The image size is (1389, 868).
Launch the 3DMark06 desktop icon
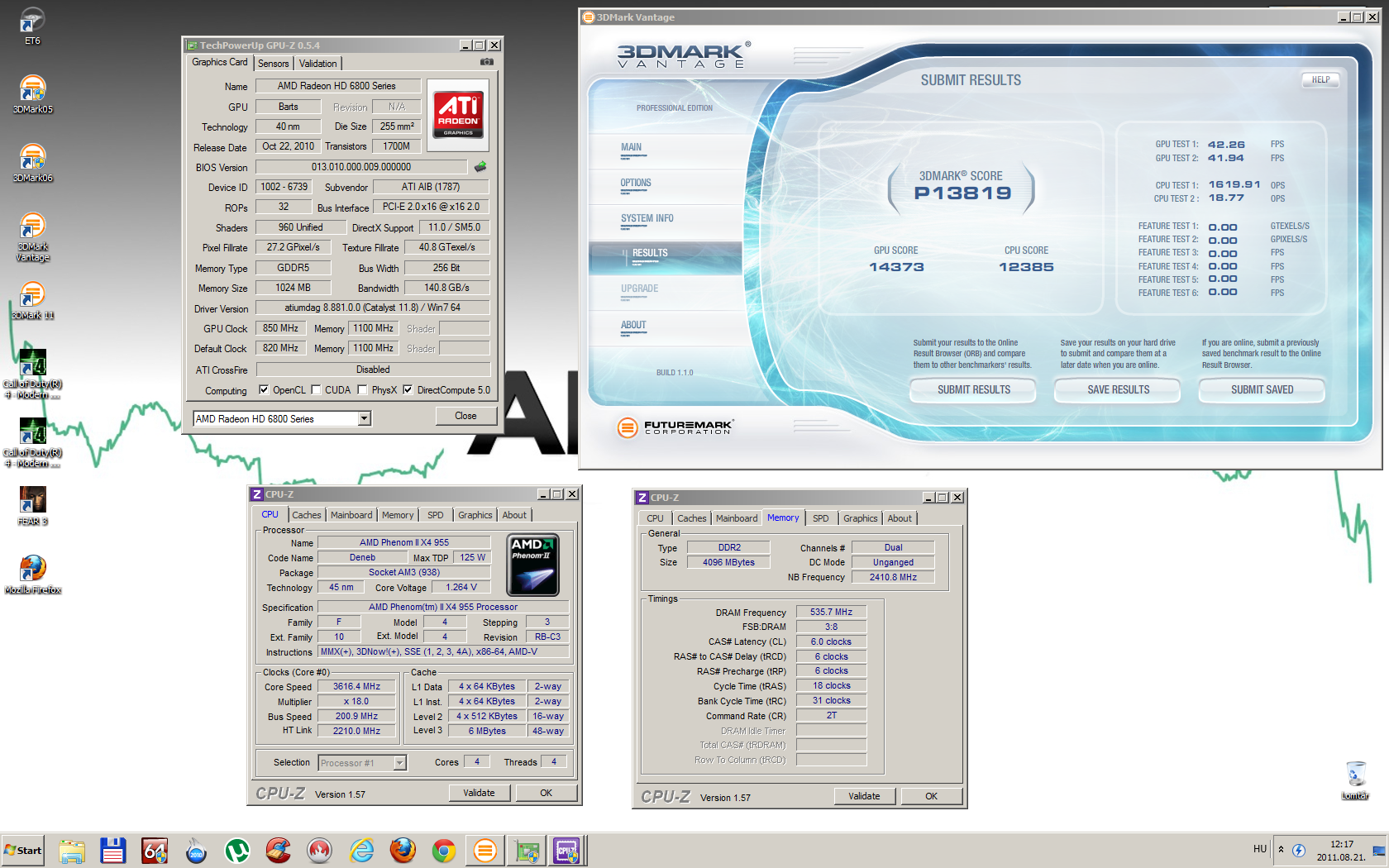point(32,163)
